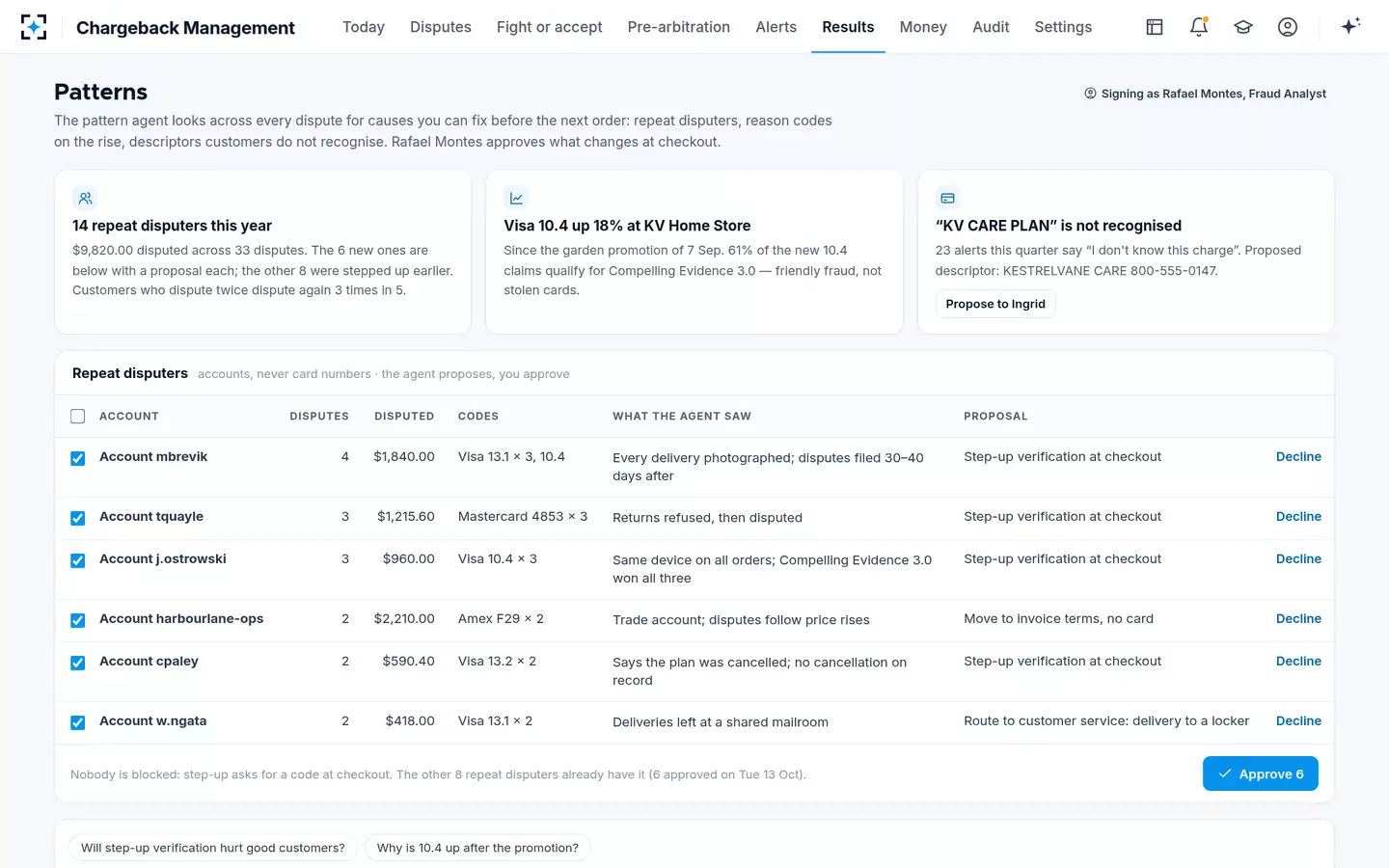Screen dimensions: 1389x868
Task: Click the Amex F29 × 2 code cell
Action: click(501, 619)
